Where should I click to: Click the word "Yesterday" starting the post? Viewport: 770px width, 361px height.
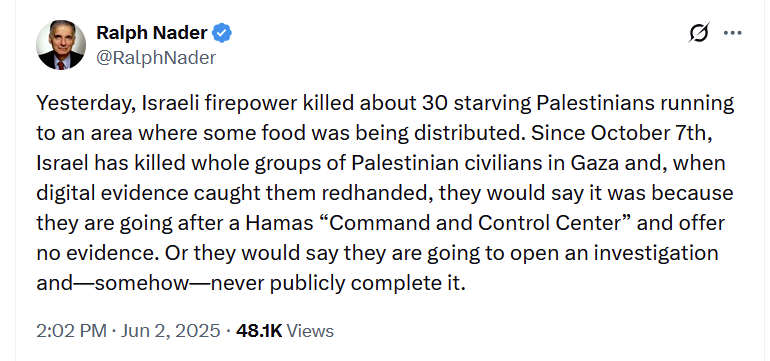[x=86, y=104]
